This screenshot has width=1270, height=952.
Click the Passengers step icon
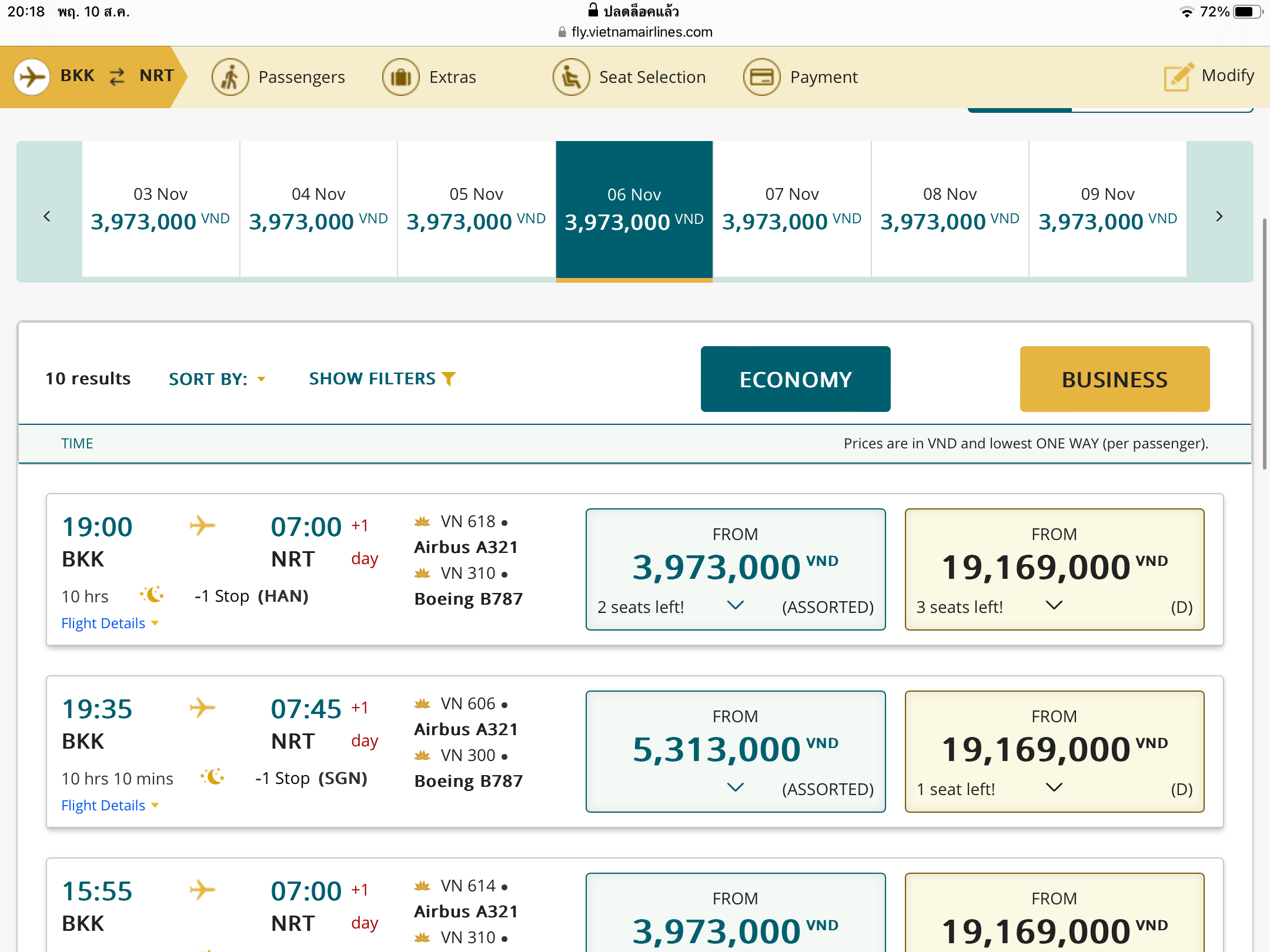click(x=230, y=77)
